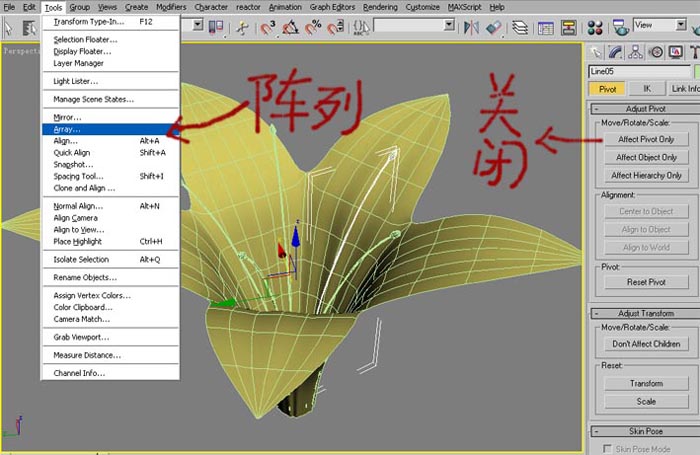Open the View coordinate system dropdown
This screenshot has height=455, width=700.
click(x=659, y=25)
